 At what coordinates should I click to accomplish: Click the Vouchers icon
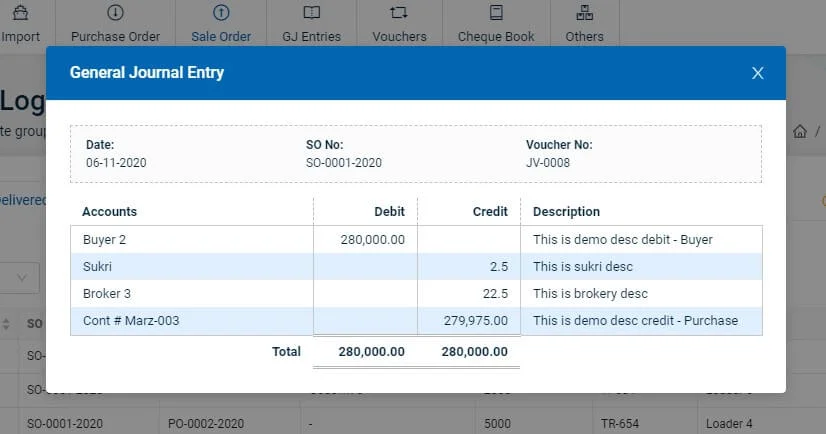(399, 14)
